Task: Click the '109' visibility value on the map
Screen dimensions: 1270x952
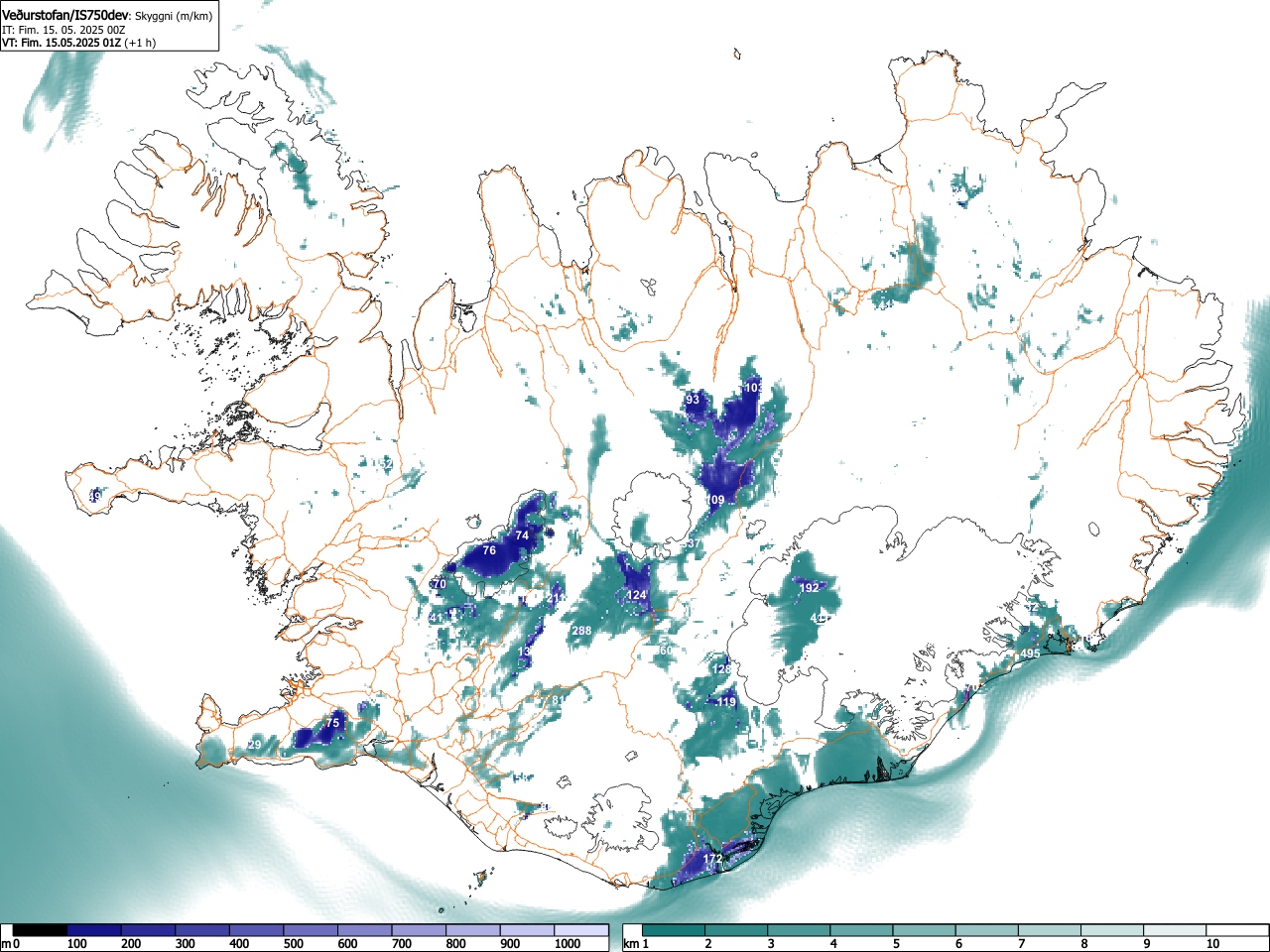Action: click(x=715, y=500)
